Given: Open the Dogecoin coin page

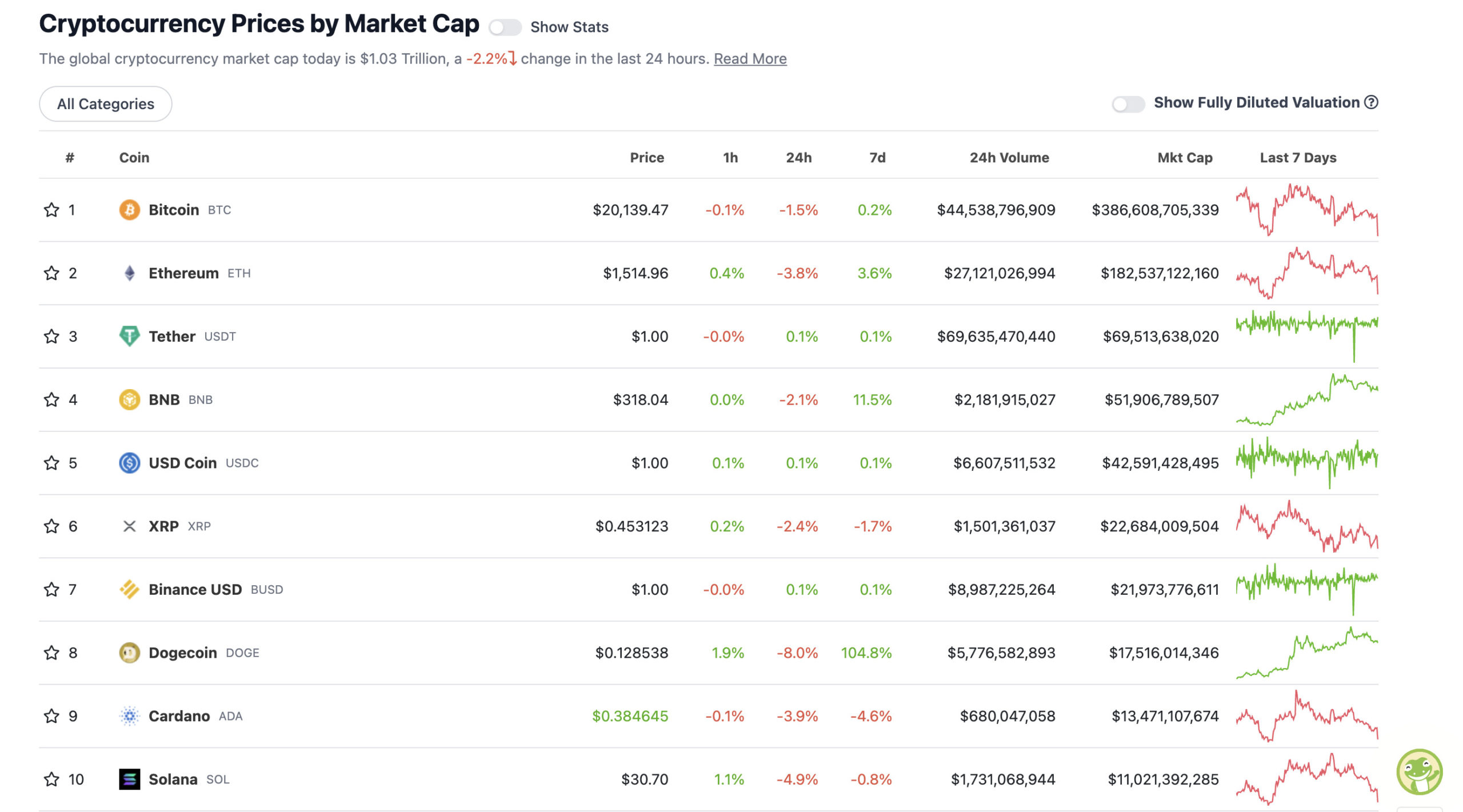Looking at the screenshot, I should (183, 653).
